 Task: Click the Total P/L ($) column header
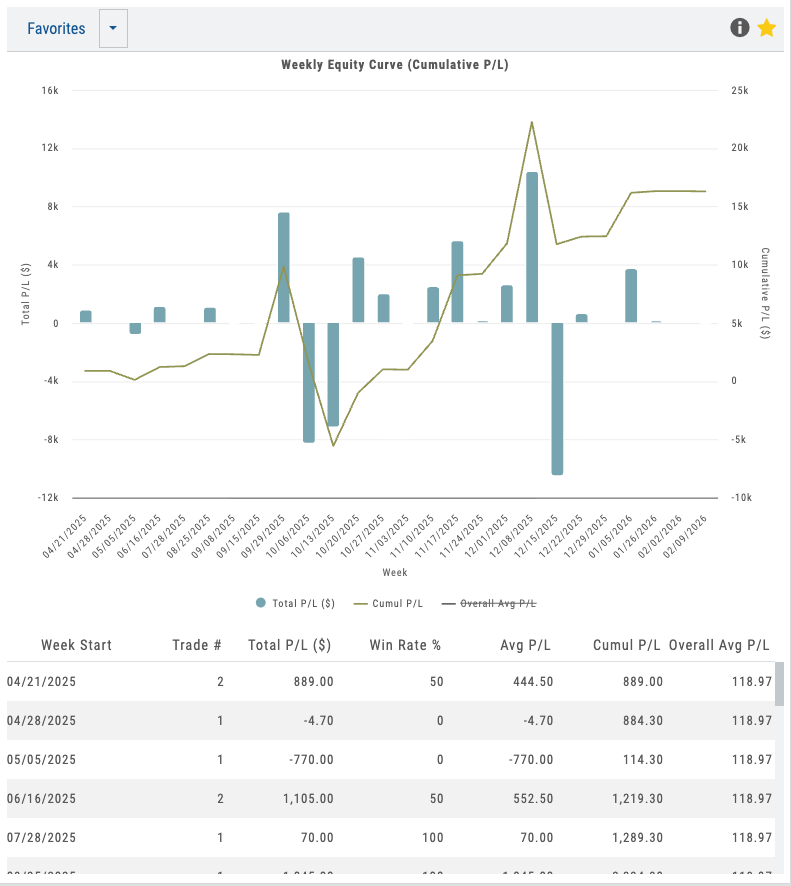[291, 645]
